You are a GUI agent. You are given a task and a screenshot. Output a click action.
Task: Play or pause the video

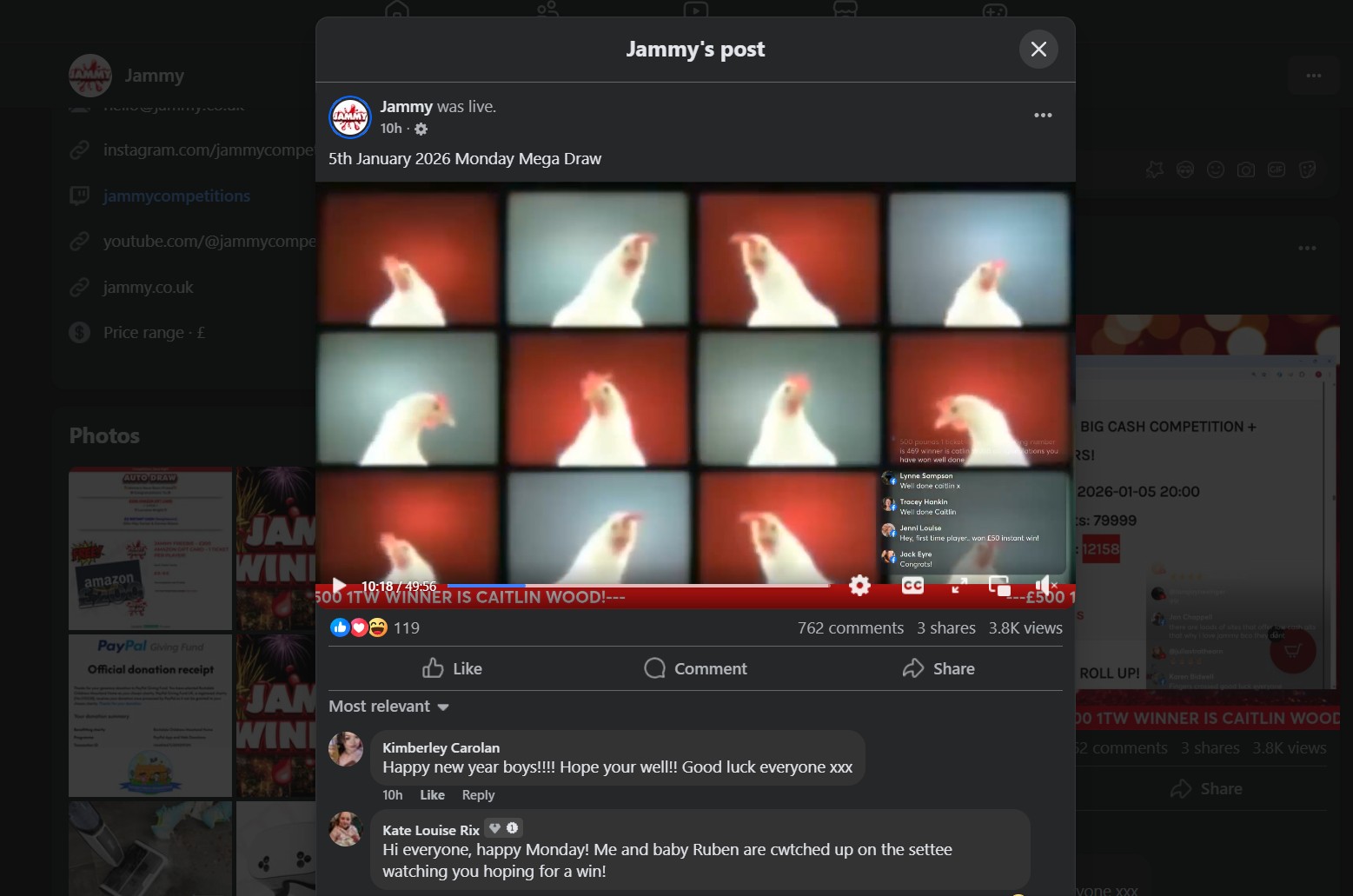338,585
